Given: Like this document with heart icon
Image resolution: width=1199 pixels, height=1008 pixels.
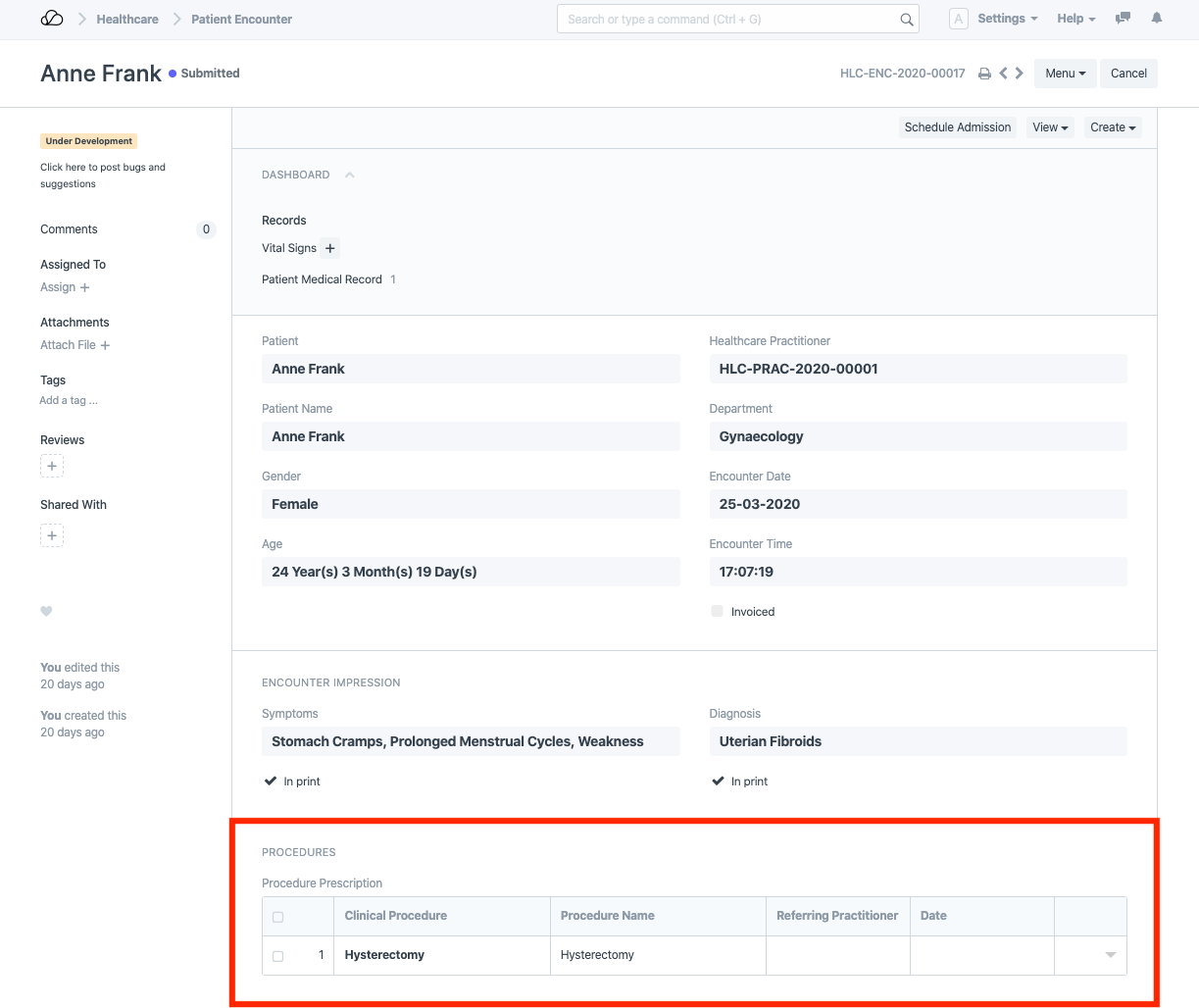Looking at the screenshot, I should click(46, 611).
